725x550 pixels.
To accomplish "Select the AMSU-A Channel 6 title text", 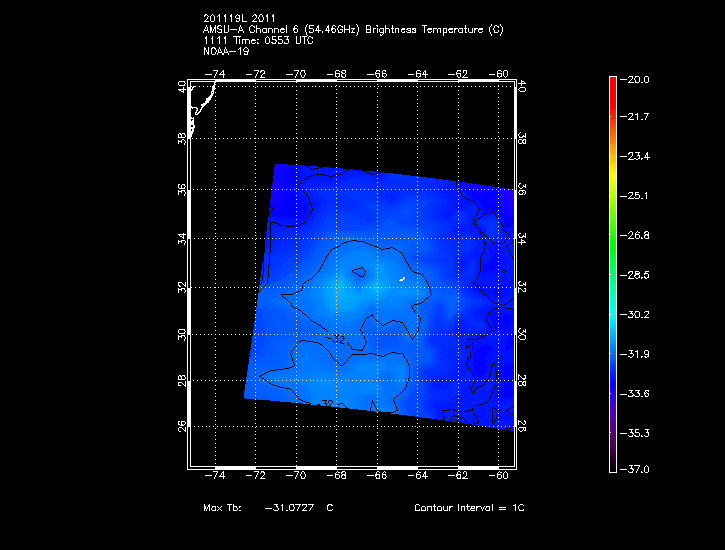I will tap(352, 29).
